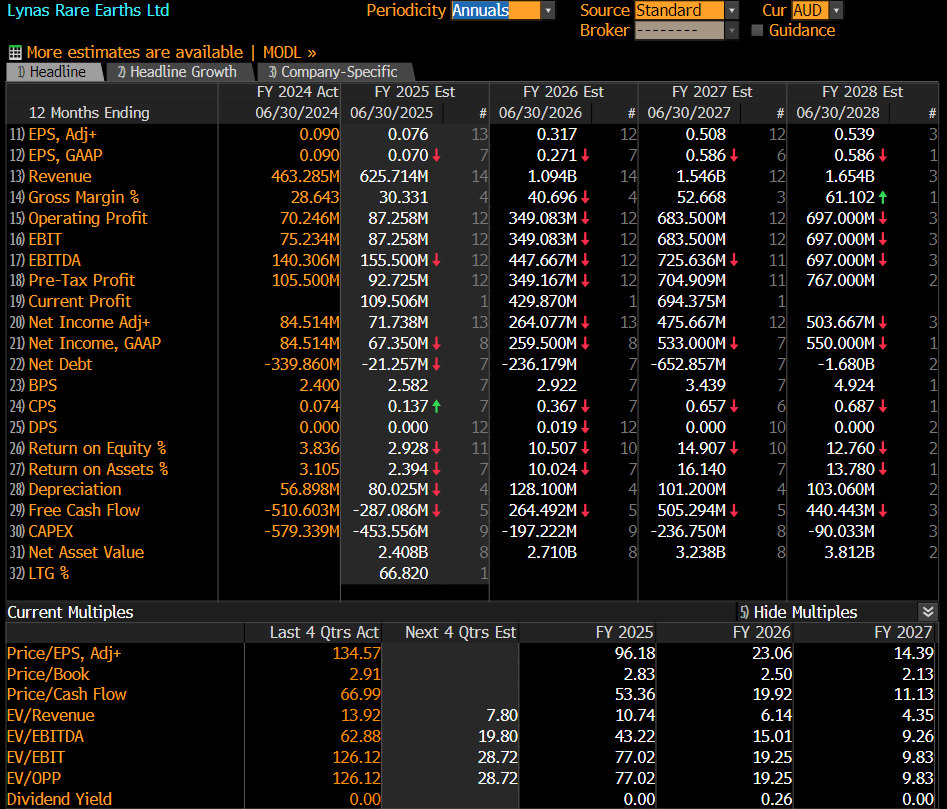The height and width of the screenshot is (809, 947).
Task: Open the Broker dropdown
Action: tap(731, 30)
